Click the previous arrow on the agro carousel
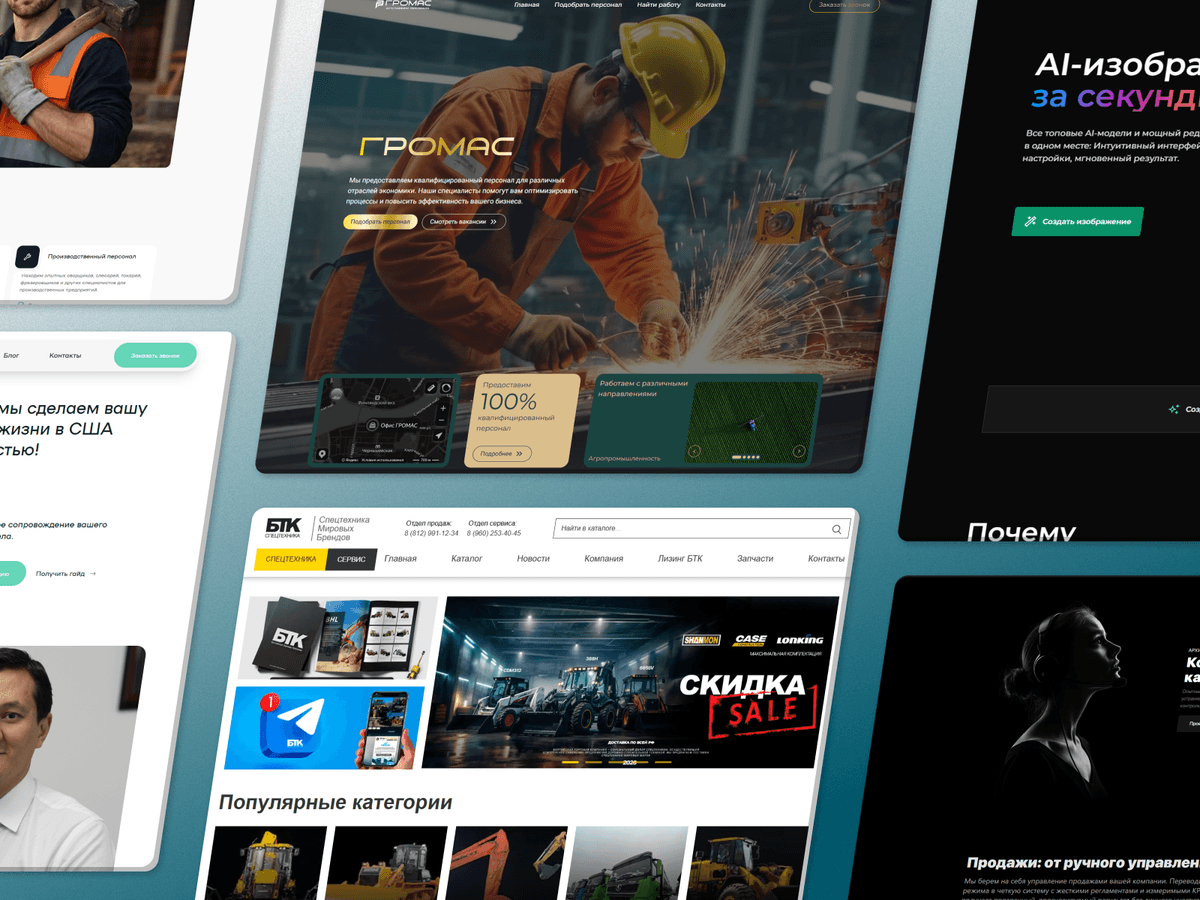 point(694,452)
